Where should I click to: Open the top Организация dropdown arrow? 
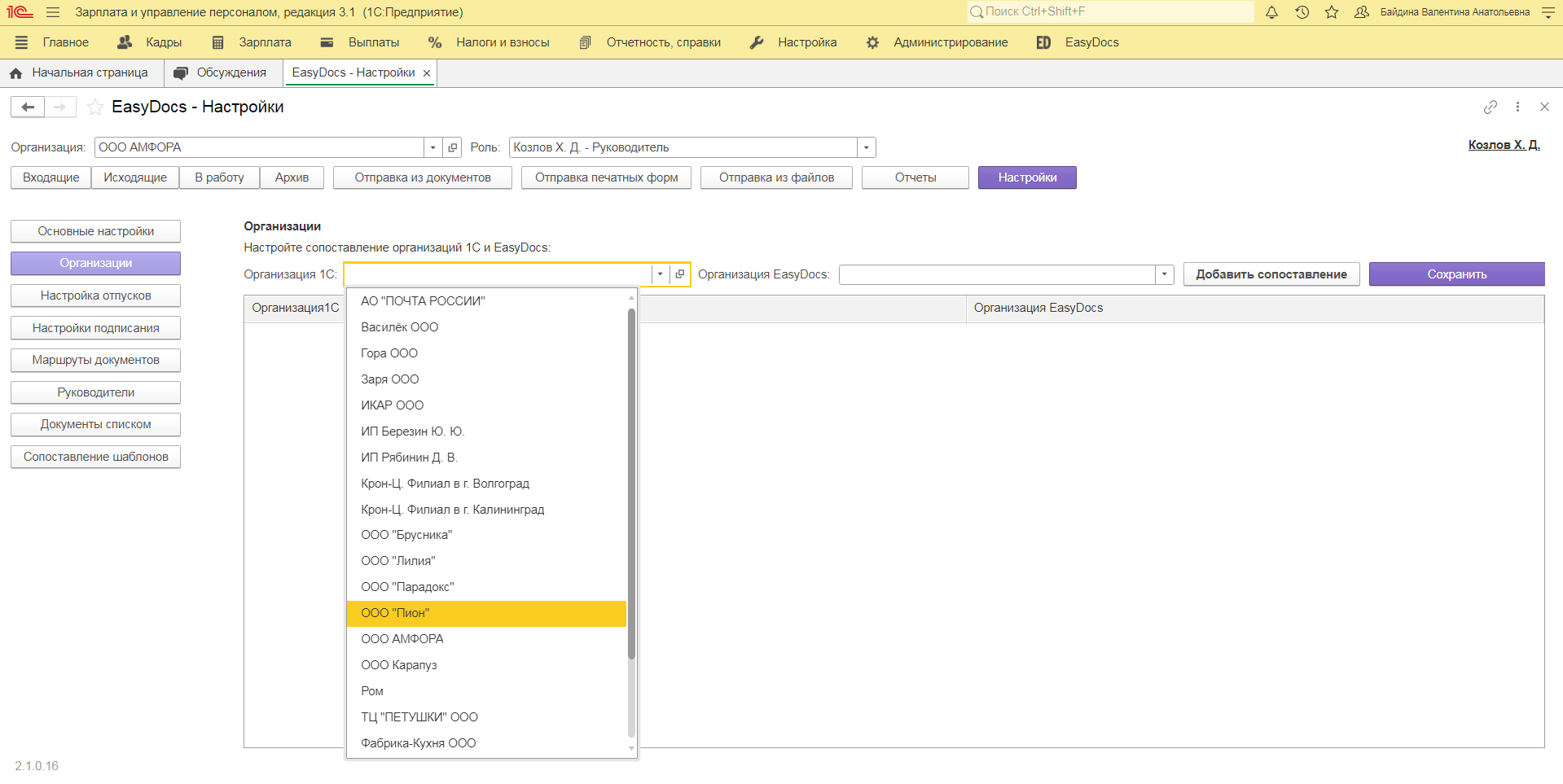(x=432, y=147)
